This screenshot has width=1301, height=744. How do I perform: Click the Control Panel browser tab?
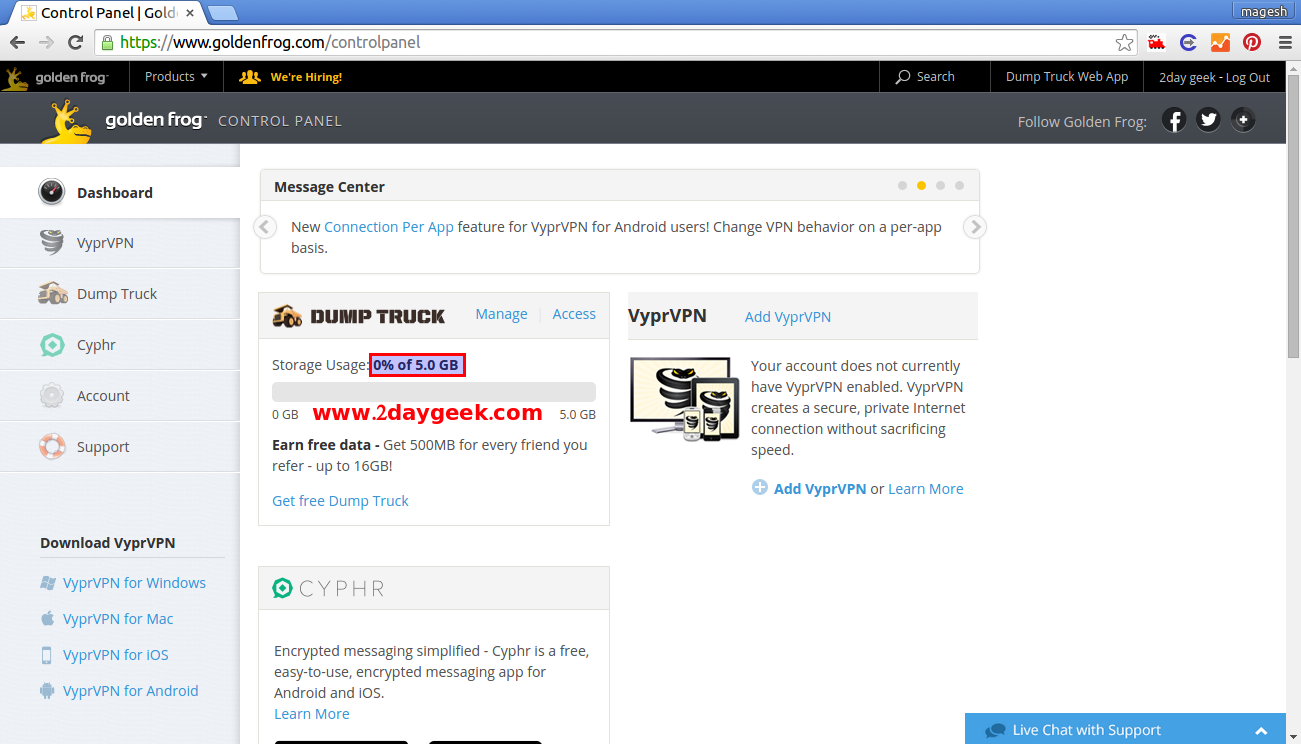pos(107,13)
